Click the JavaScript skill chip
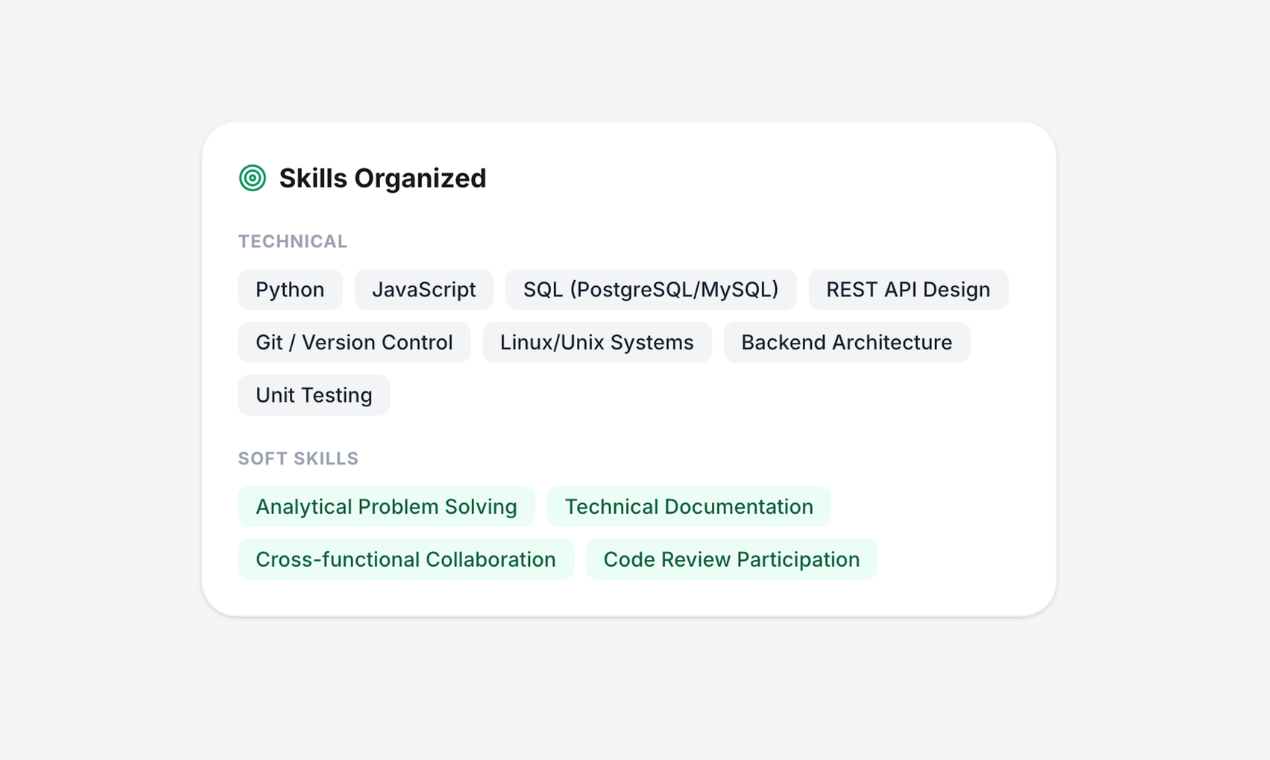 [424, 290]
